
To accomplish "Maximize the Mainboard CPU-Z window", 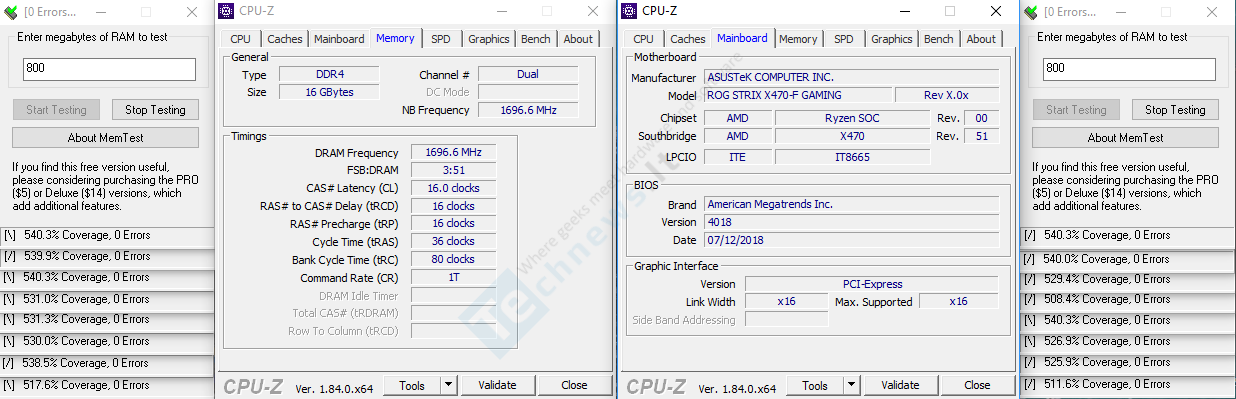I will [x=950, y=12].
